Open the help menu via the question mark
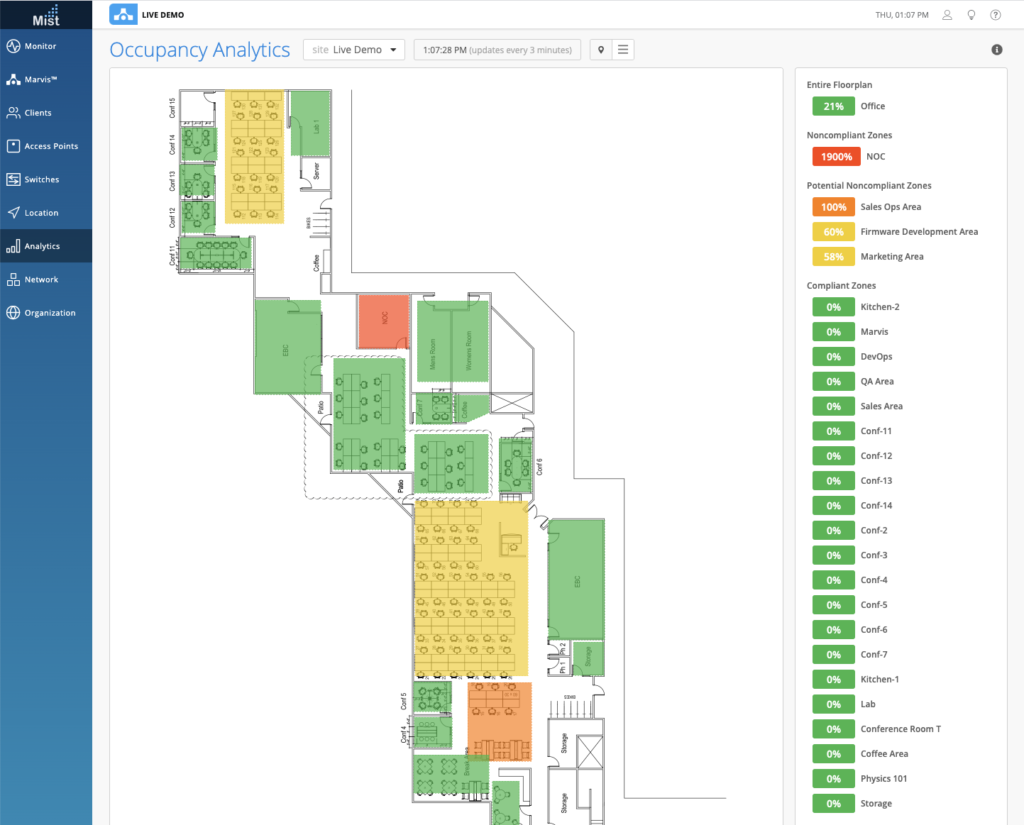The width and height of the screenshot is (1024, 825). click(x=995, y=14)
